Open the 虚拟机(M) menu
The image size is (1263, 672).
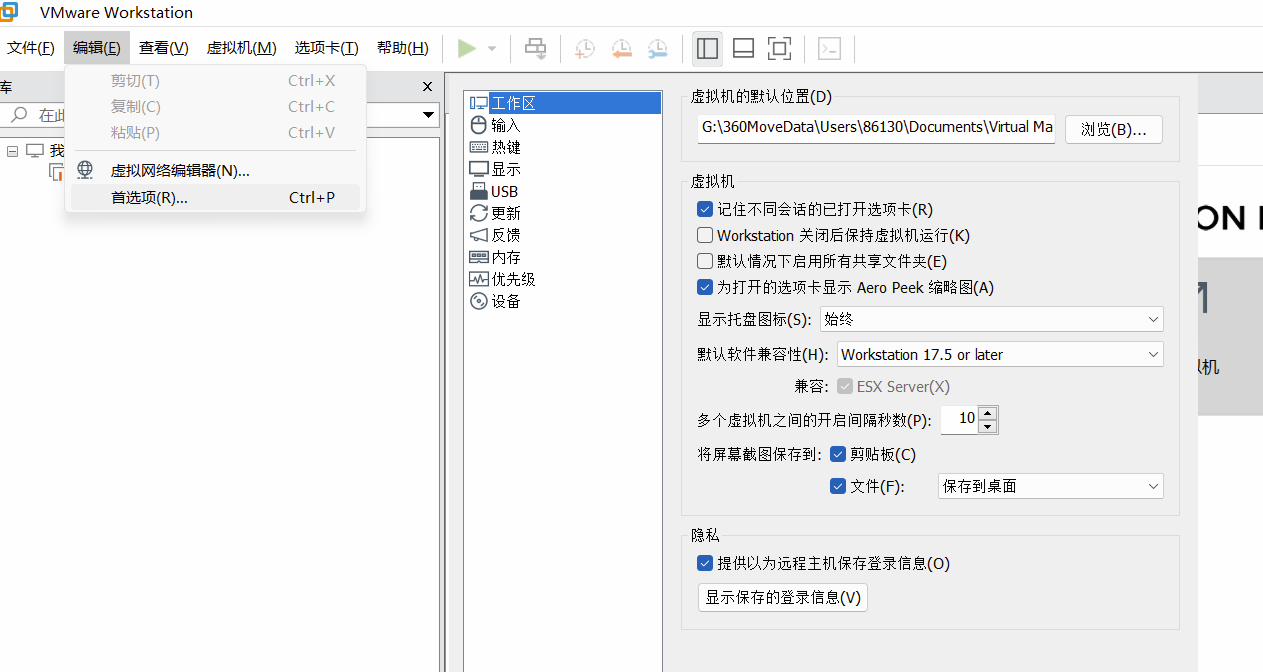[x=241, y=48]
